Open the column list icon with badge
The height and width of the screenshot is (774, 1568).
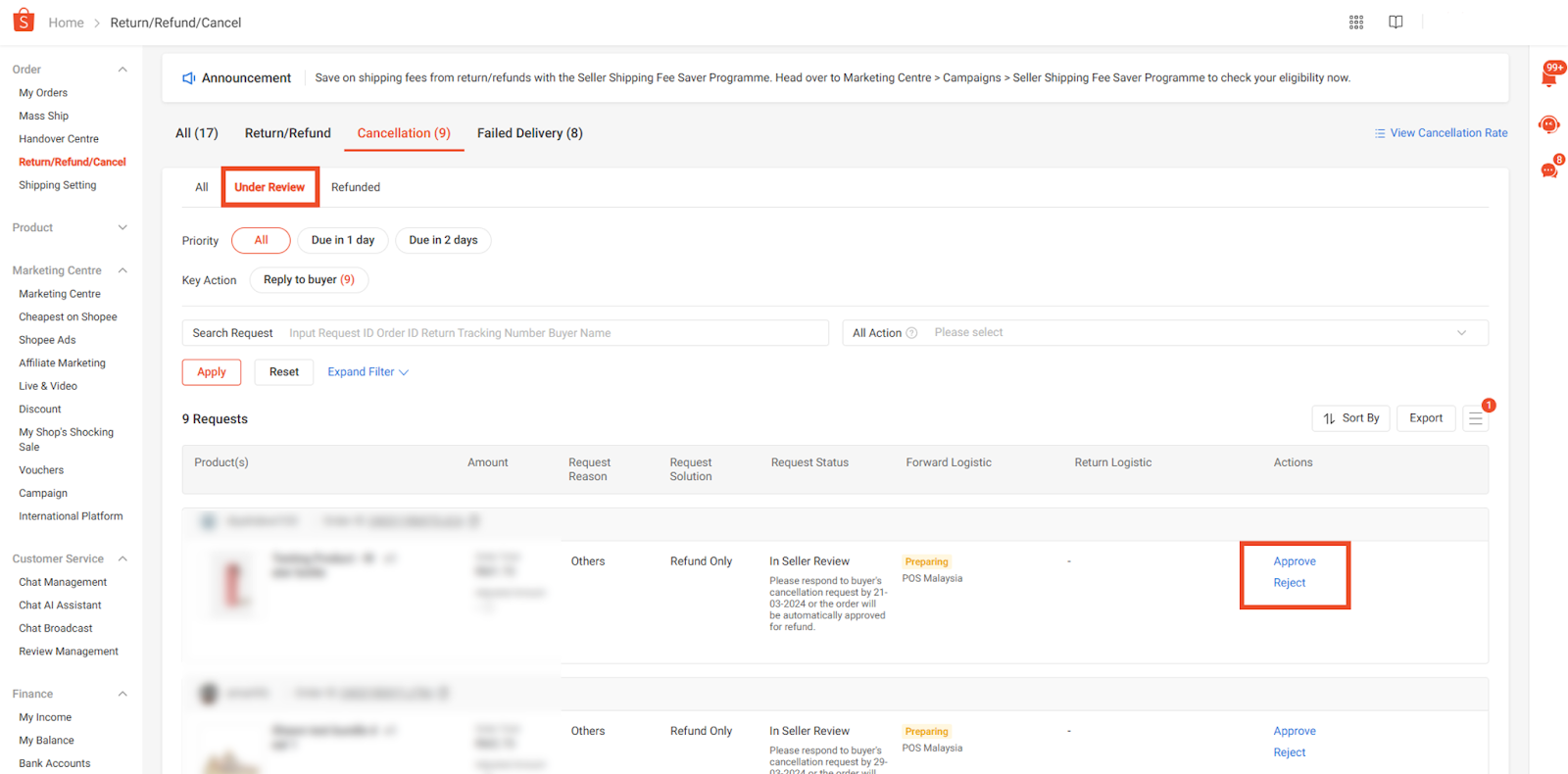[1476, 418]
